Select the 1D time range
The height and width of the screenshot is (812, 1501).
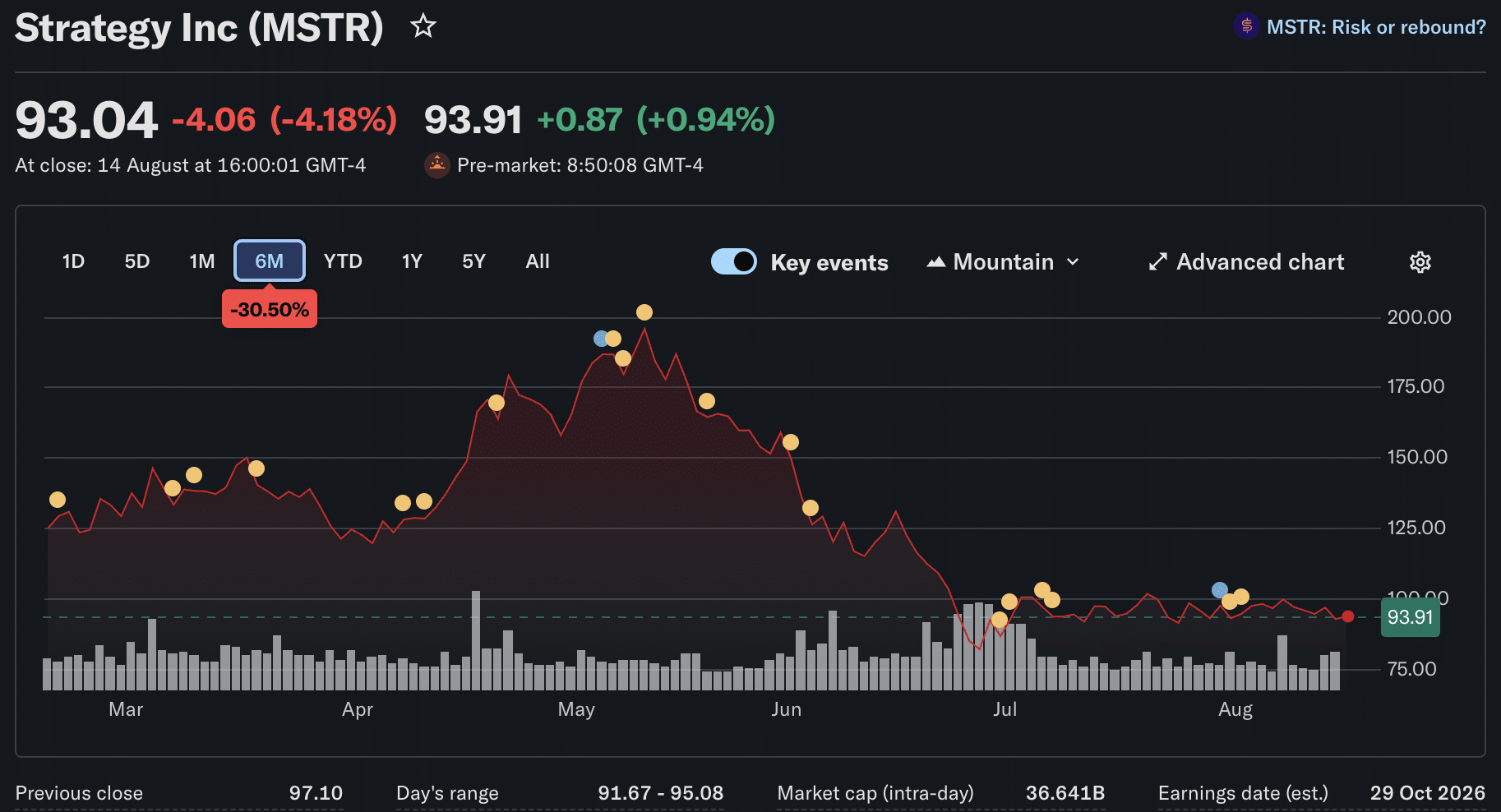[x=73, y=261]
